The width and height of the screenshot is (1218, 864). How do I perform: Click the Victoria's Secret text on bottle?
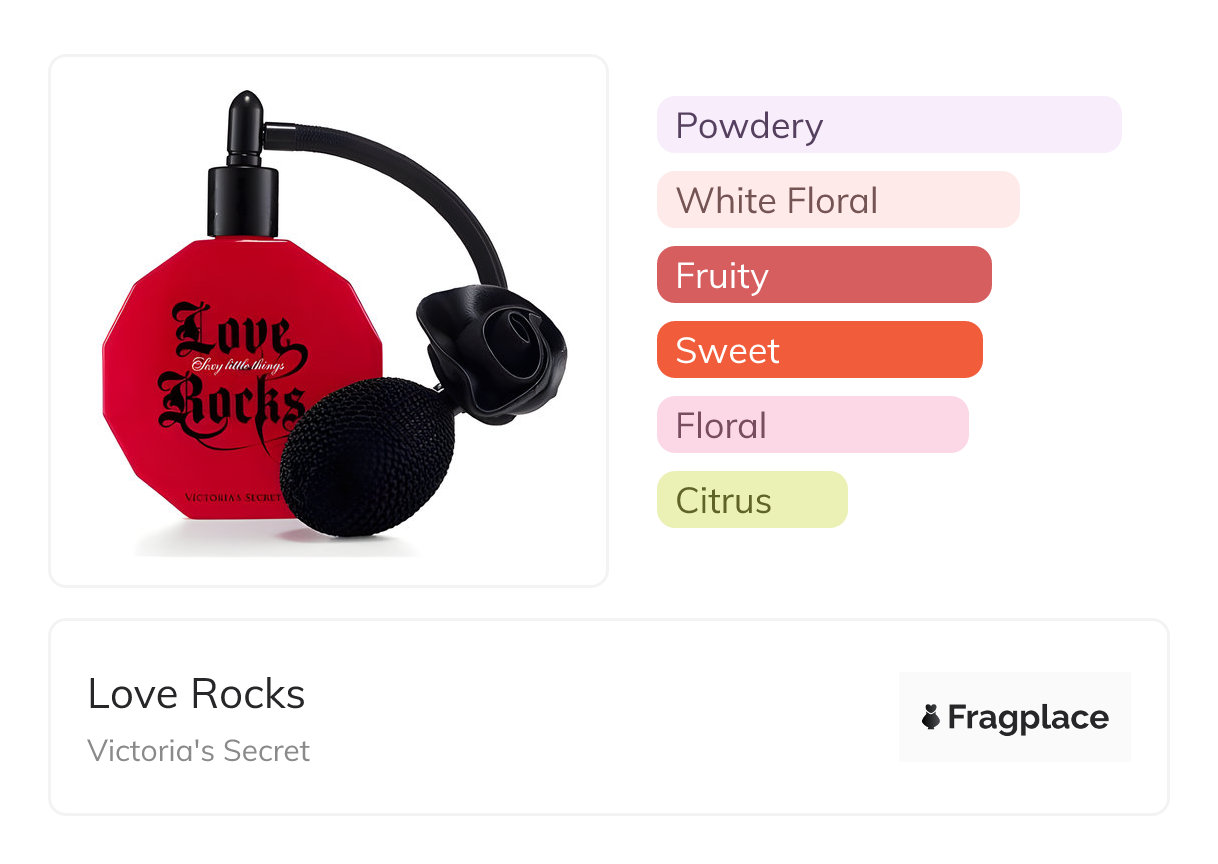[x=233, y=497]
